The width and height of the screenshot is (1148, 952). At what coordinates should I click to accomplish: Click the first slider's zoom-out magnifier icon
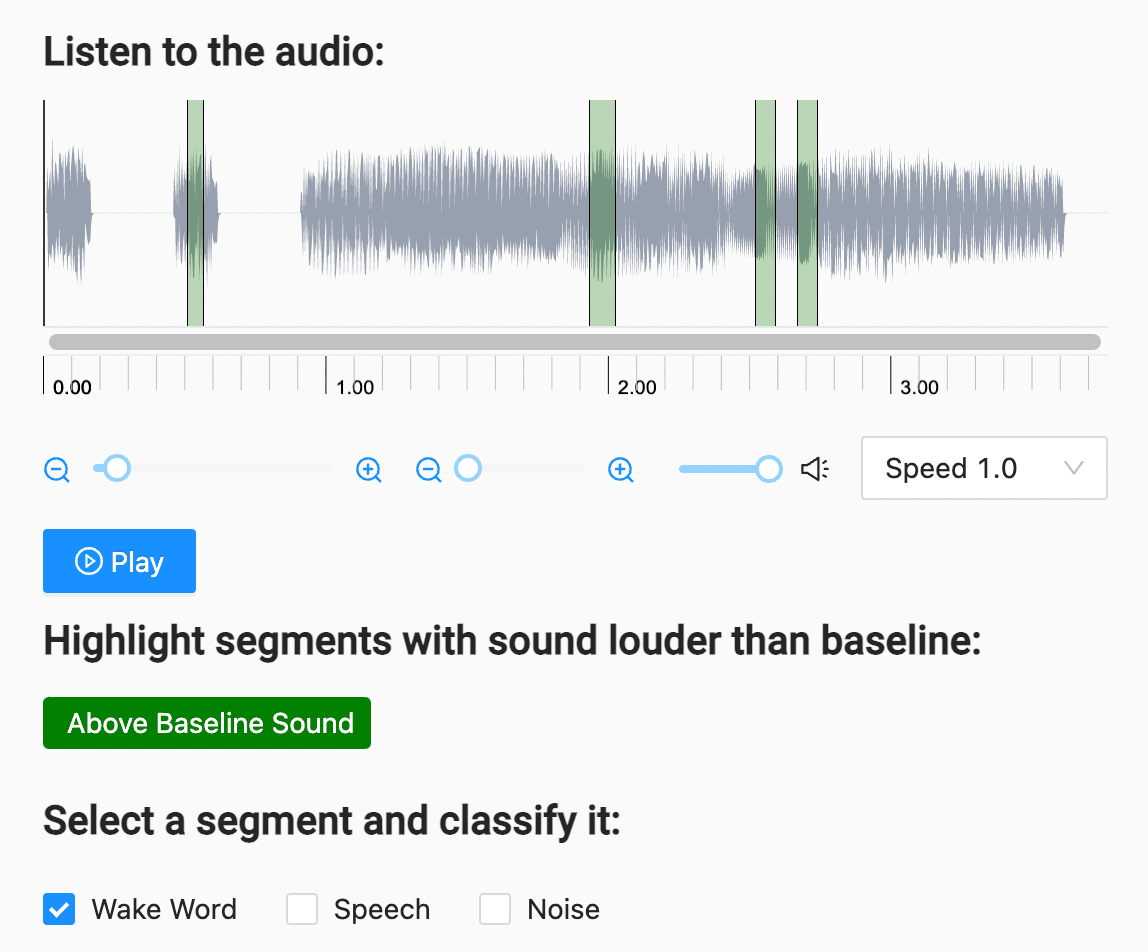pos(58,469)
